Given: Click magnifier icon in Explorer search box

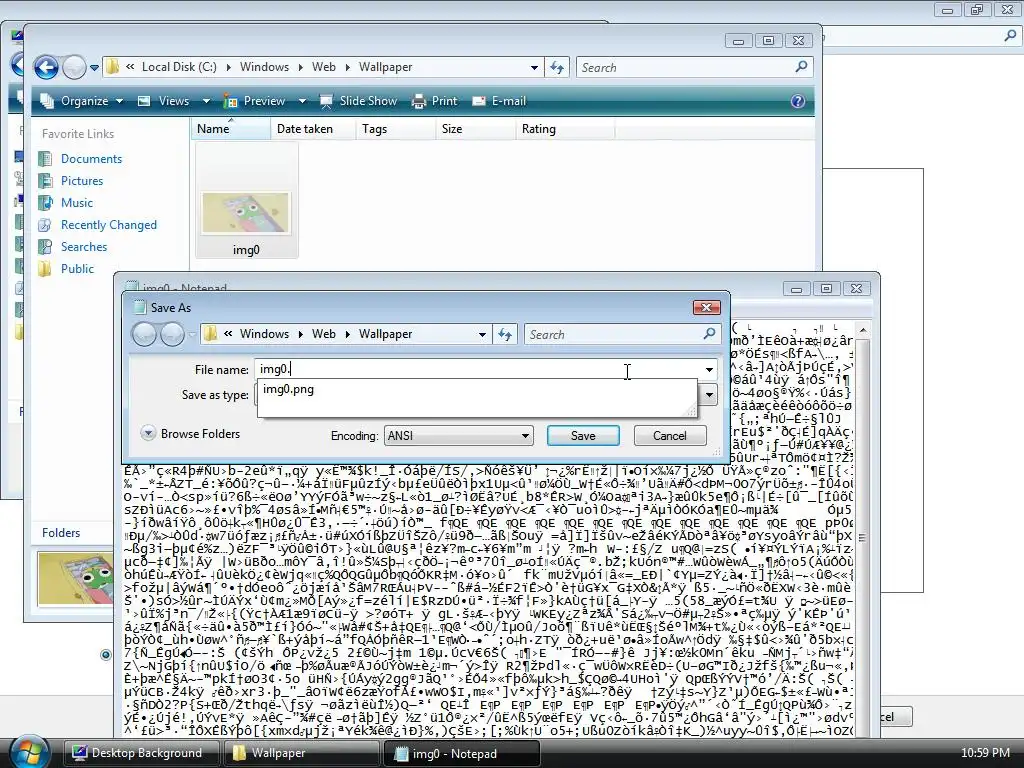Looking at the screenshot, I should (x=801, y=67).
